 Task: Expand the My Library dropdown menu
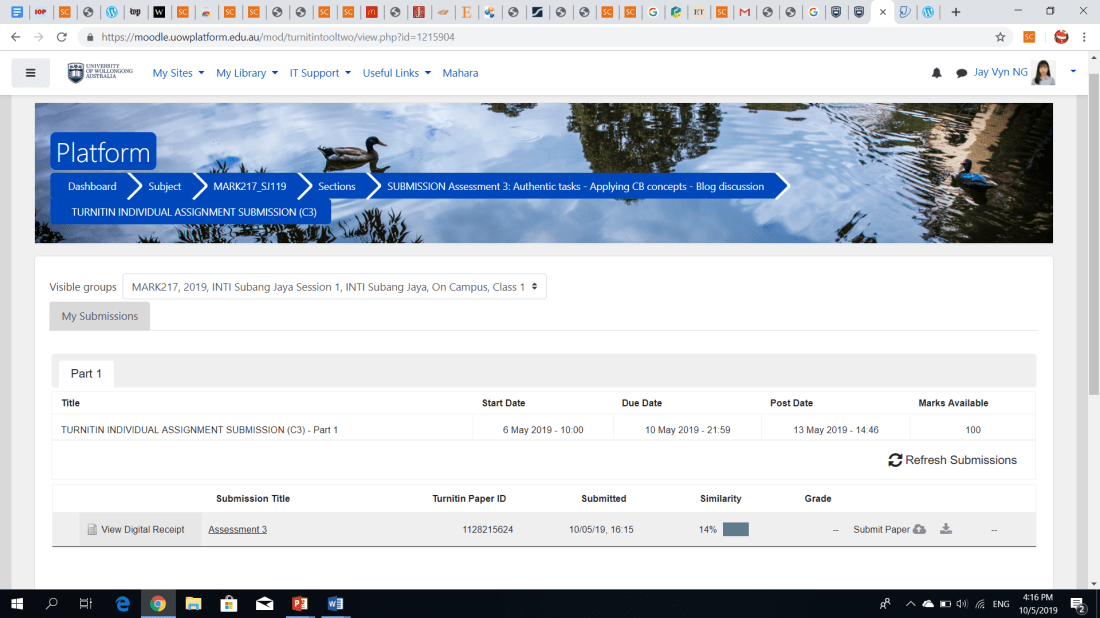click(247, 73)
